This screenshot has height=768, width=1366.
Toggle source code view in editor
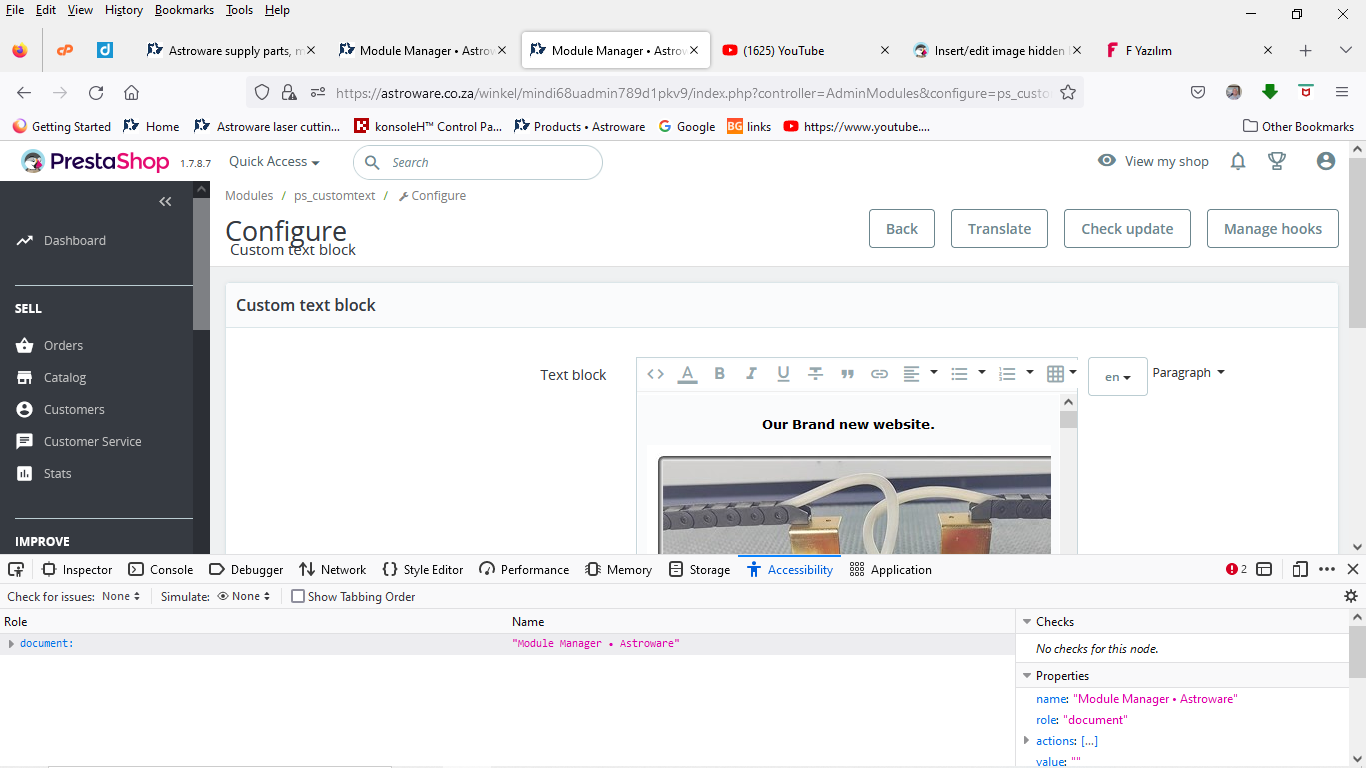tap(655, 374)
